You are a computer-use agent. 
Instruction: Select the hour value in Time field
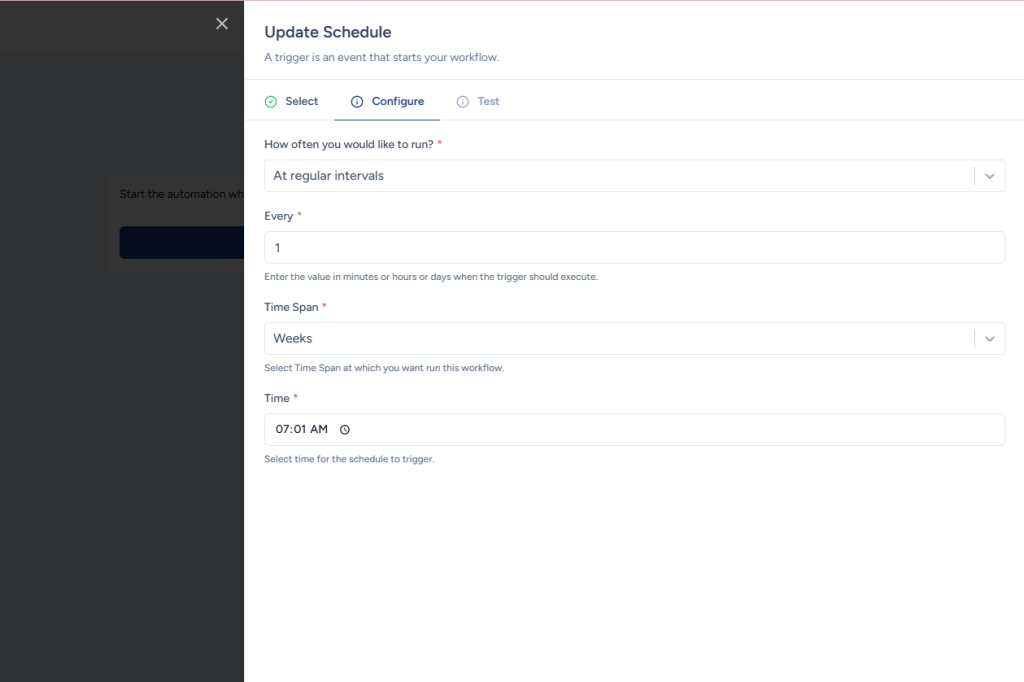tap(282, 430)
